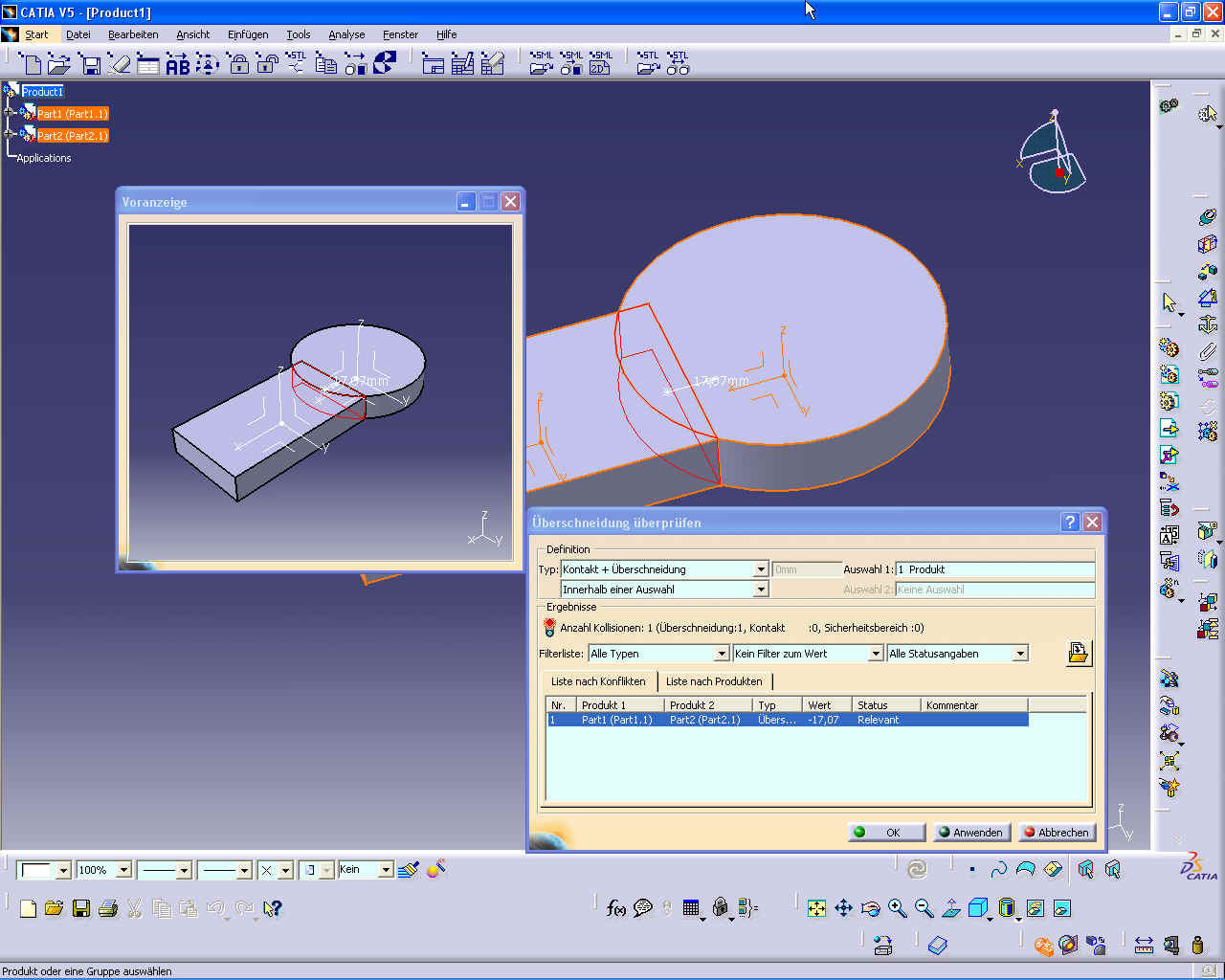Click the New document icon in bottom toolbar
The image size is (1225, 980).
(x=28, y=908)
